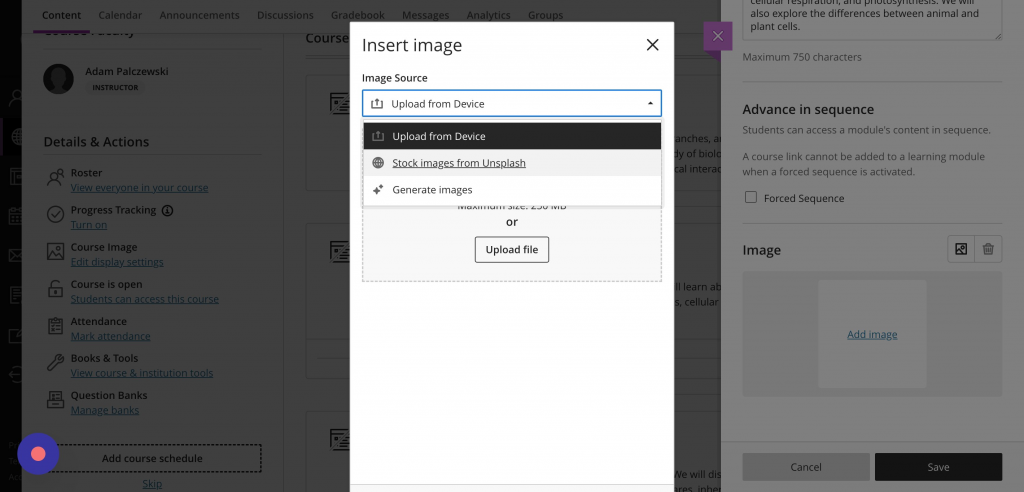Click the calendar icon in left navigation
The width and height of the screenshot is (1024, 492).
click(x=16, y=216)
